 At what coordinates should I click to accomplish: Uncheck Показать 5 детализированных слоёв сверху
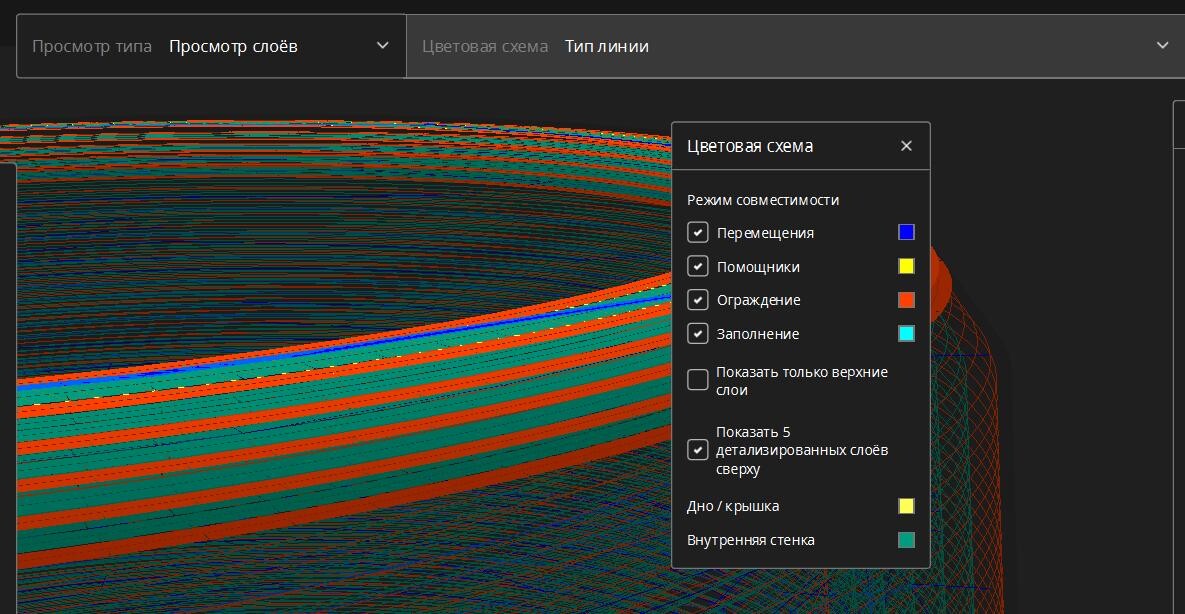point(698,450)
